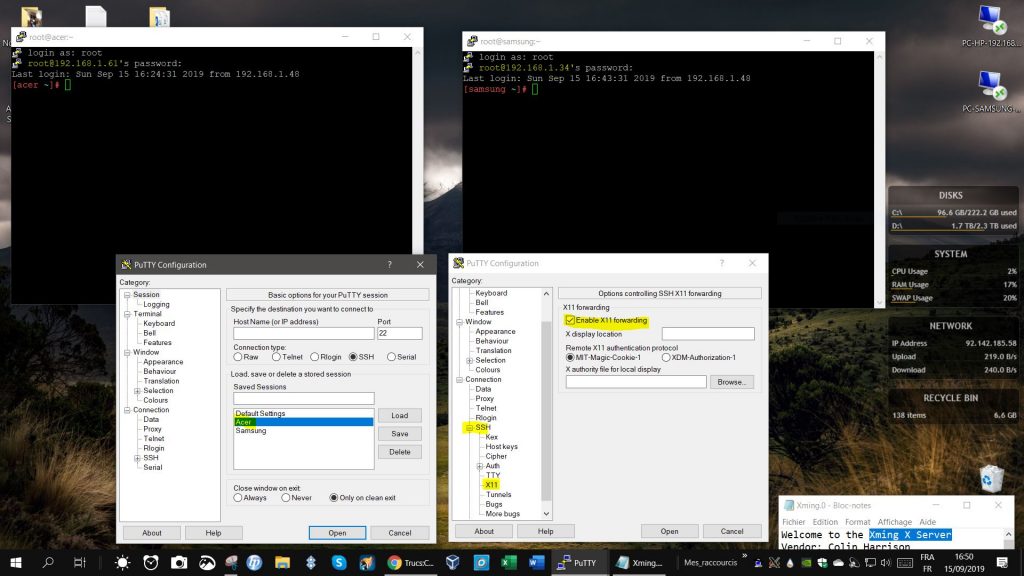Collapse the Window node in right PuTTY dialog
This screenshot has height=576, width=1024.
coord(460,322)
